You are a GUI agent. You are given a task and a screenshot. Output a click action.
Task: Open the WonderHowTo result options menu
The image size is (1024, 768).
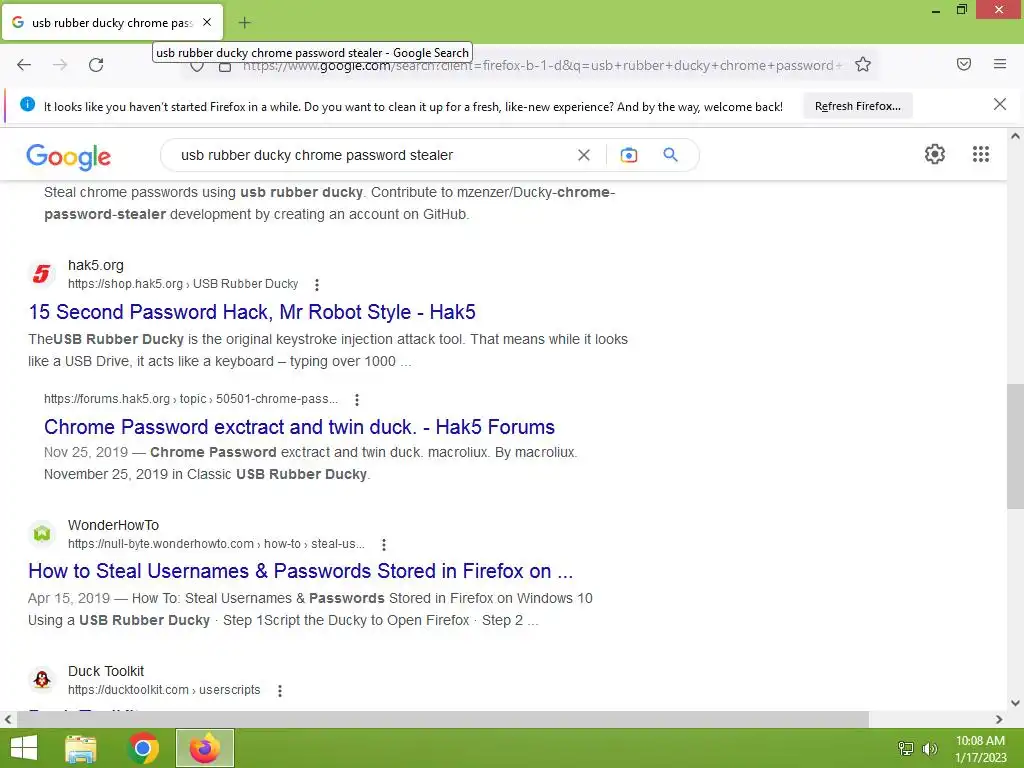[x=384, y=545]
